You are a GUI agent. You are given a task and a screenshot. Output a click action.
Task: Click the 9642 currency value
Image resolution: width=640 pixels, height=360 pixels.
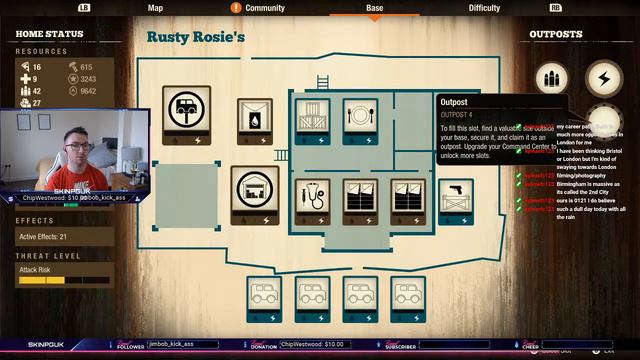pyautogui.click(x=82, y=91)
